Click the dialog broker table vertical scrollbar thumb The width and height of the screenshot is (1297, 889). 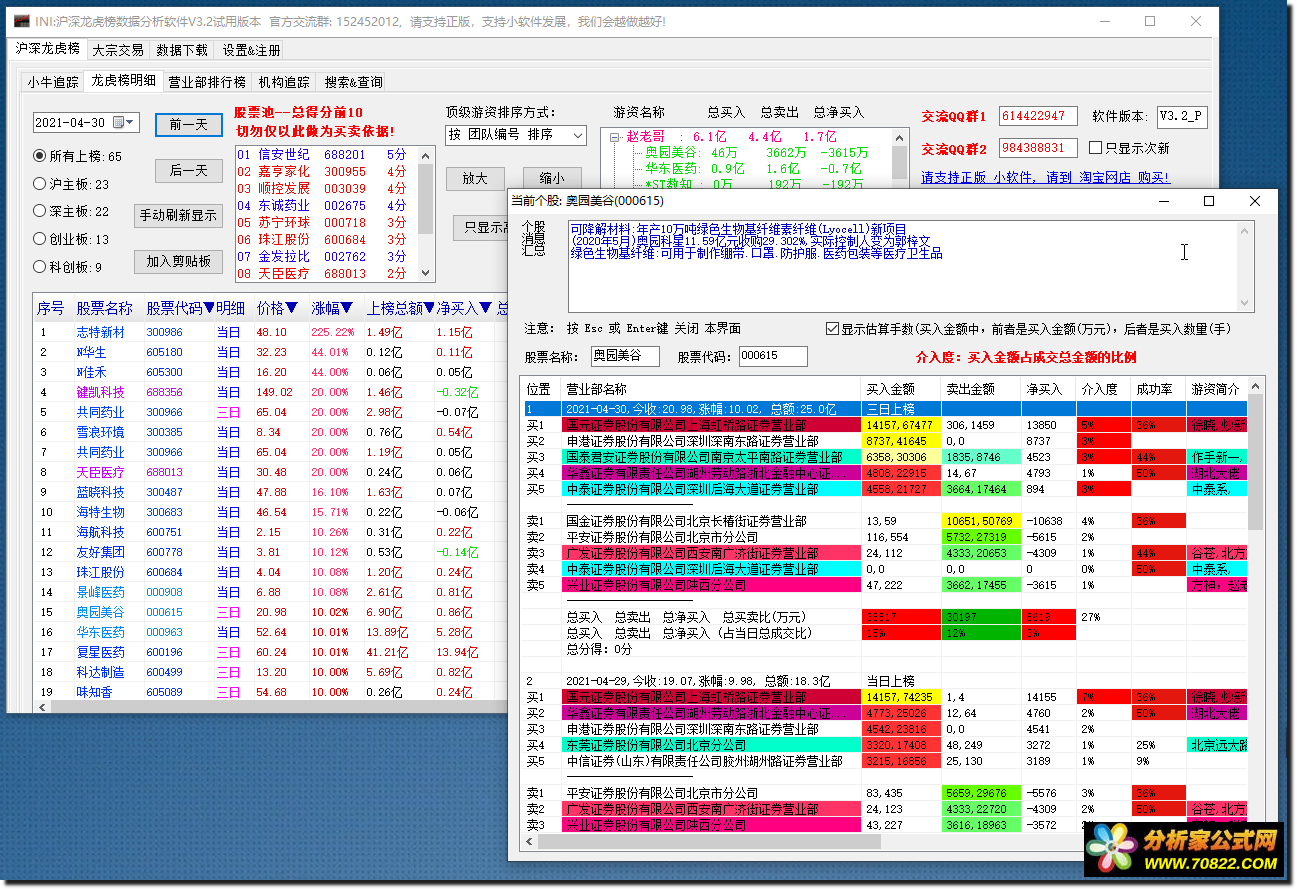tap(1255, 463)
